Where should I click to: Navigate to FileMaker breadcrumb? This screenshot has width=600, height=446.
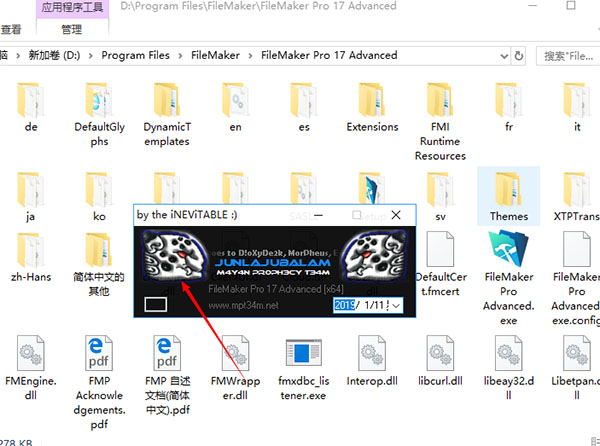215,55
